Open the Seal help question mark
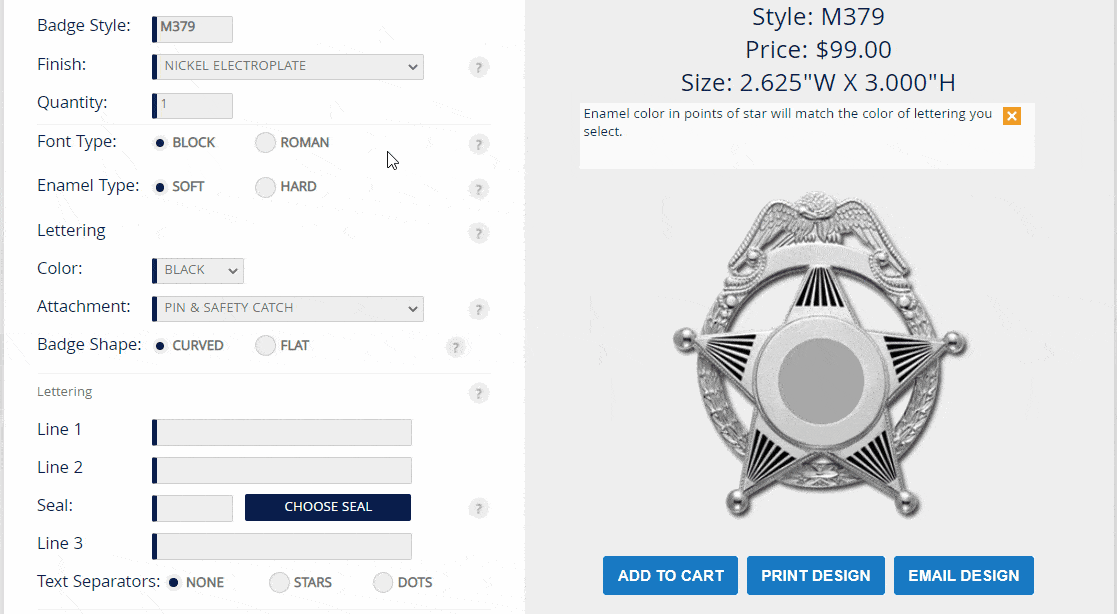 [479, 509]
